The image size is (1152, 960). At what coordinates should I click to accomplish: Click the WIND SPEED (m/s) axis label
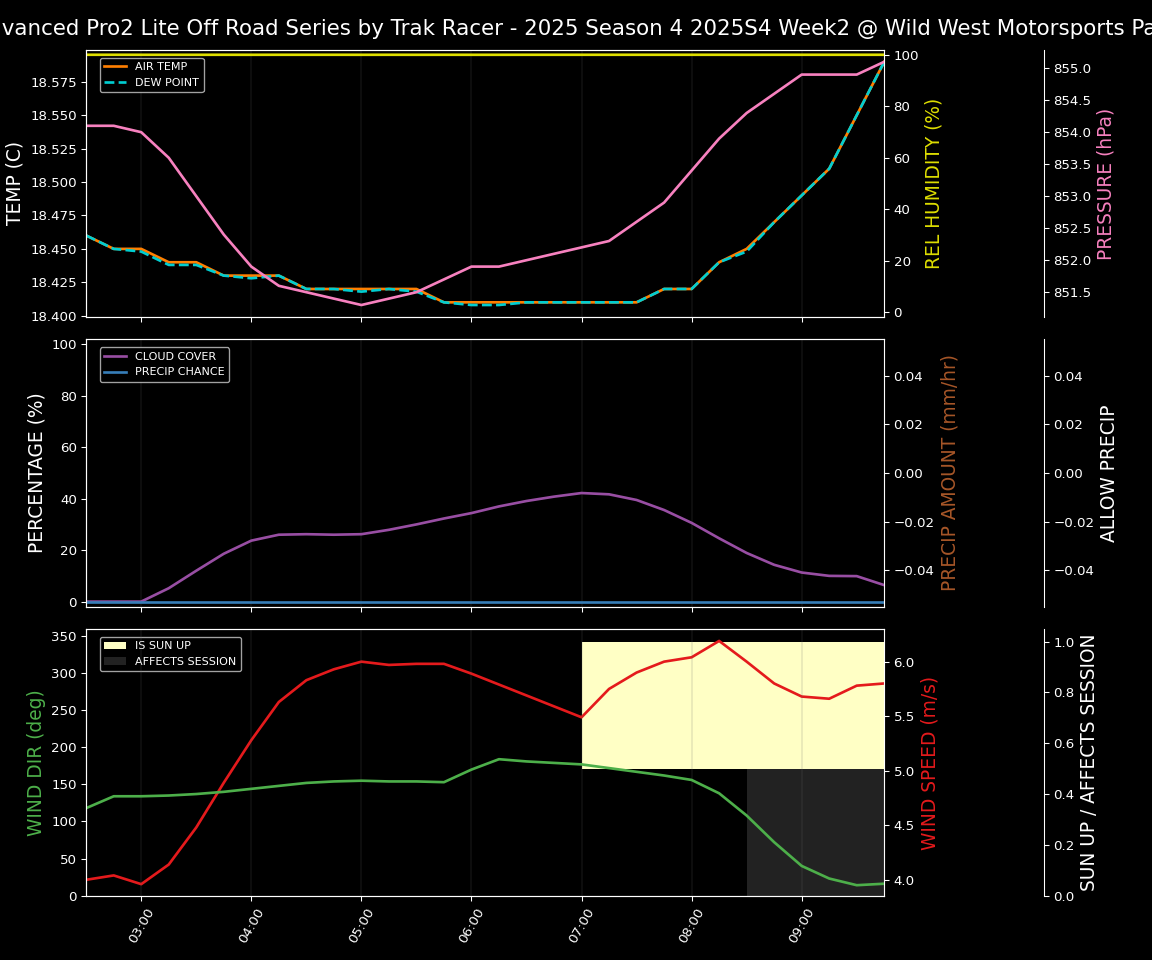(929, 762)
